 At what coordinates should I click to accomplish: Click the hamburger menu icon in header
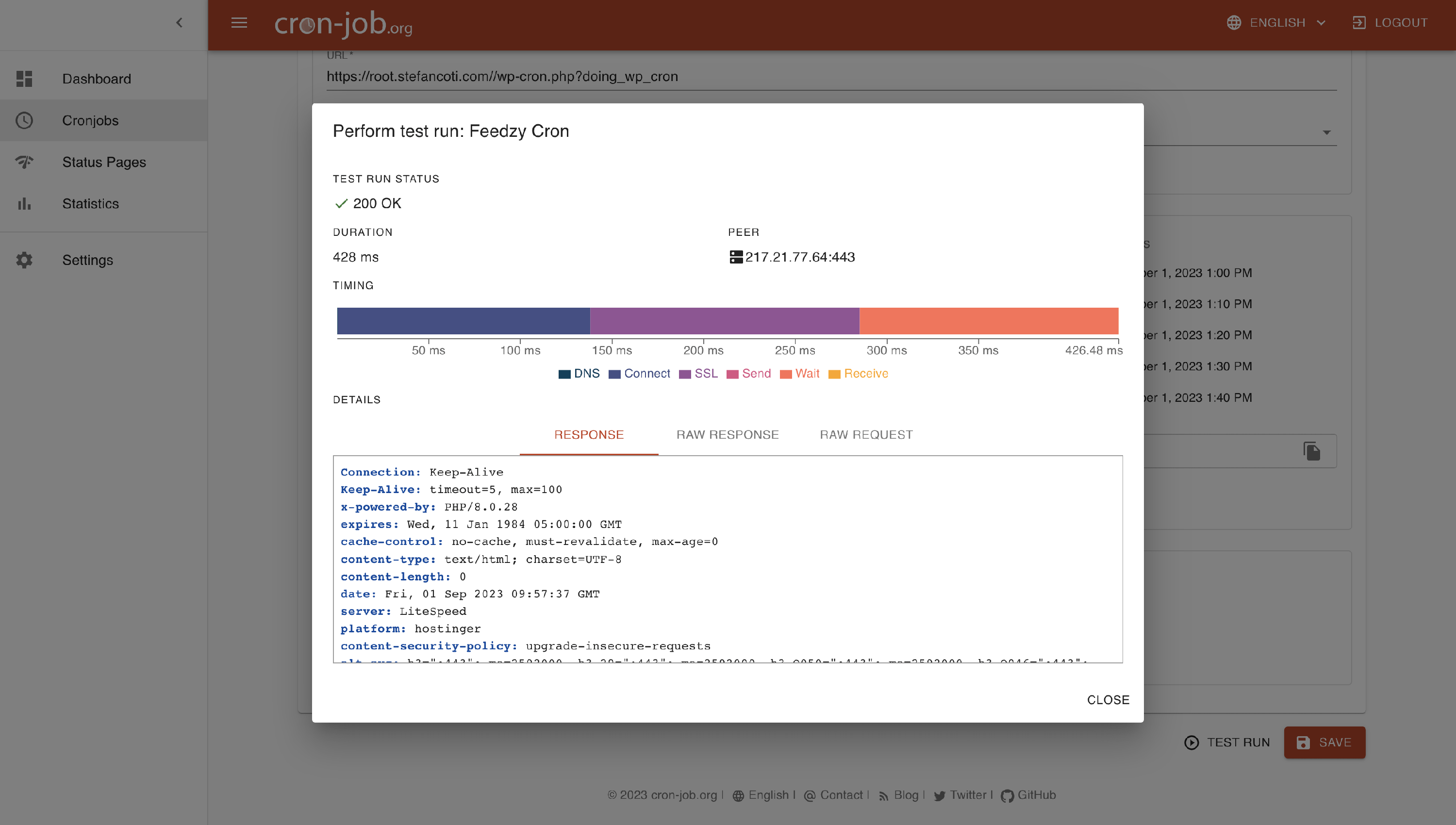tap(239, 23)
